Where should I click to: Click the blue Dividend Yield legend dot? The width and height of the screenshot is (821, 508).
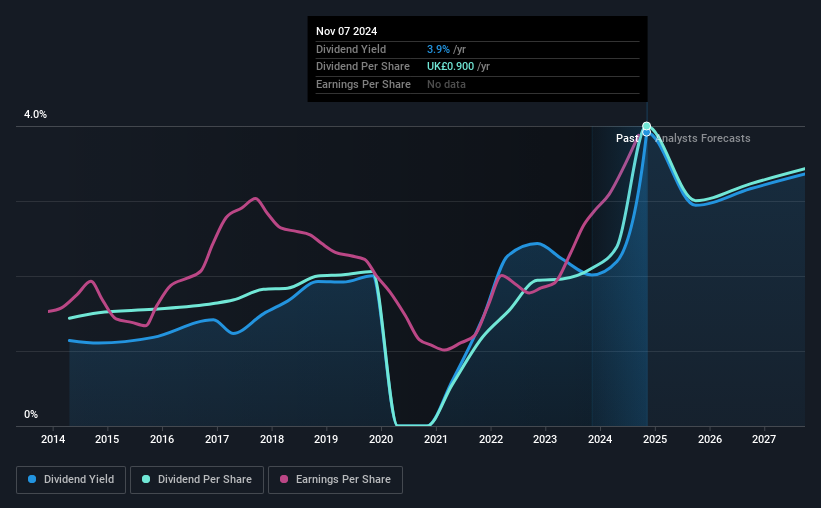tap(32, 479)
